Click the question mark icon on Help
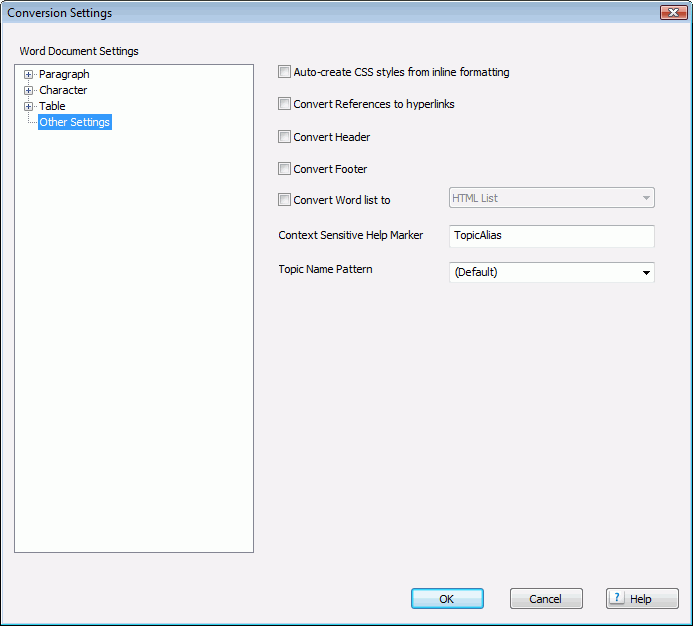Viewport: 693px width, 626px height. (618, 599)
